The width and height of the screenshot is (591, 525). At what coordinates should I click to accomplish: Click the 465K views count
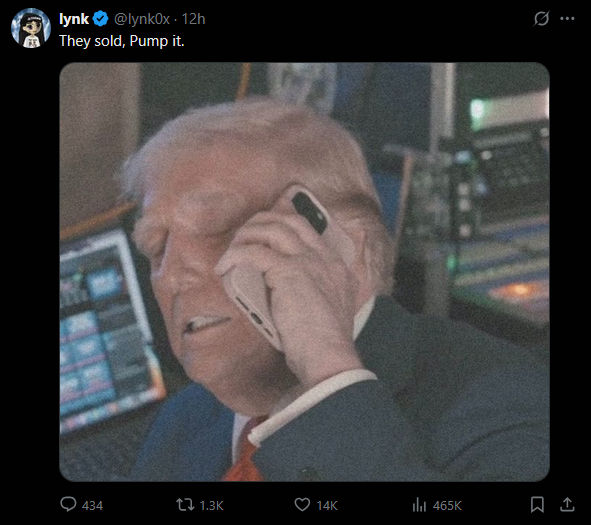pyautogui.click(x=447, y=505)
